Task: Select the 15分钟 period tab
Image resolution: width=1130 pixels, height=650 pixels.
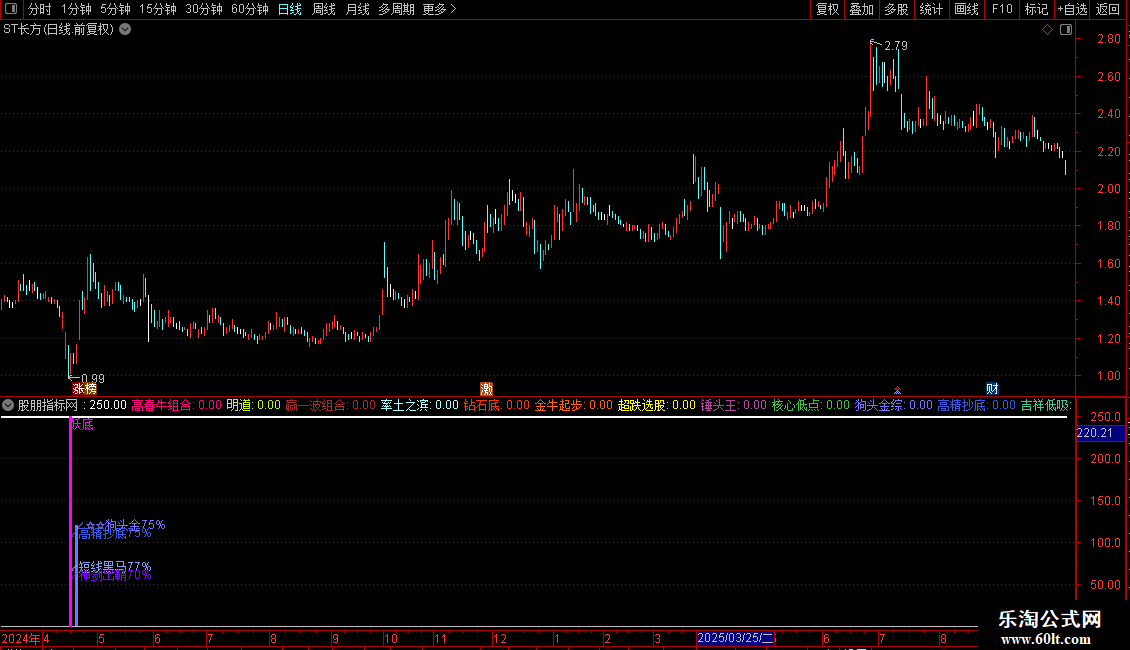Action: tap(158, 9)
